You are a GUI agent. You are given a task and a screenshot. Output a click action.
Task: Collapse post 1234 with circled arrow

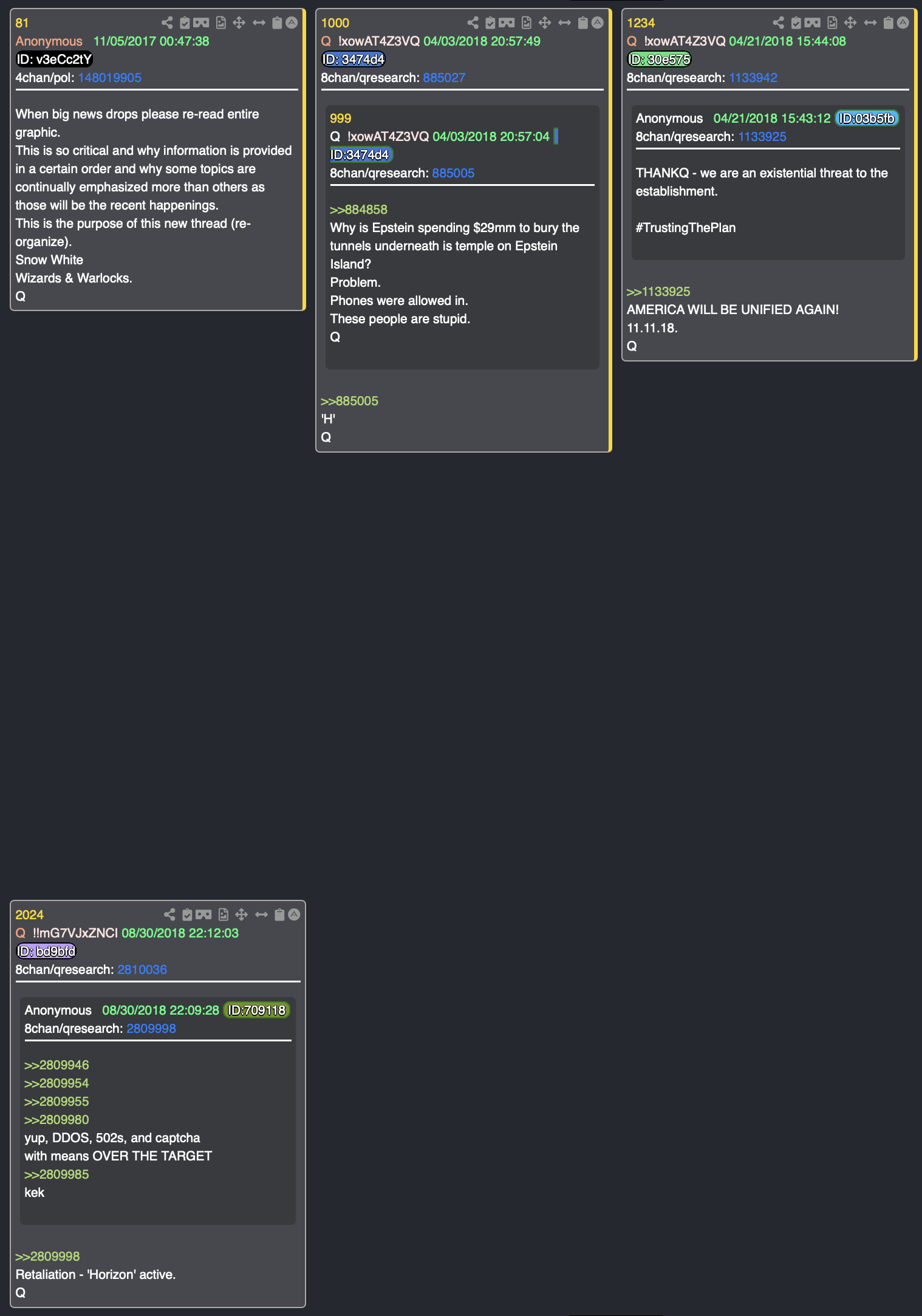pos(903,23)
